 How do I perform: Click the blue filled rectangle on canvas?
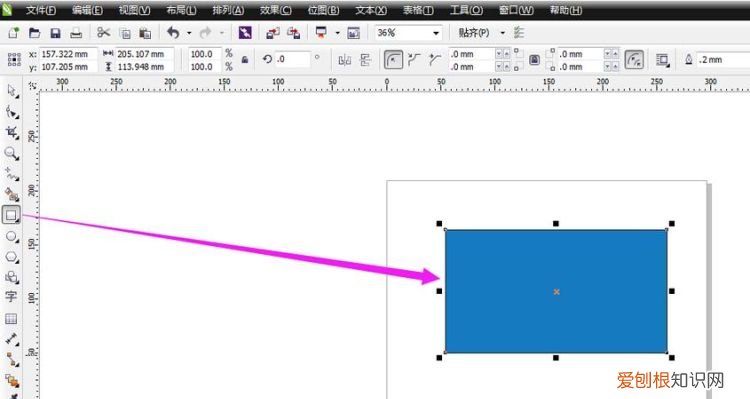556,291
